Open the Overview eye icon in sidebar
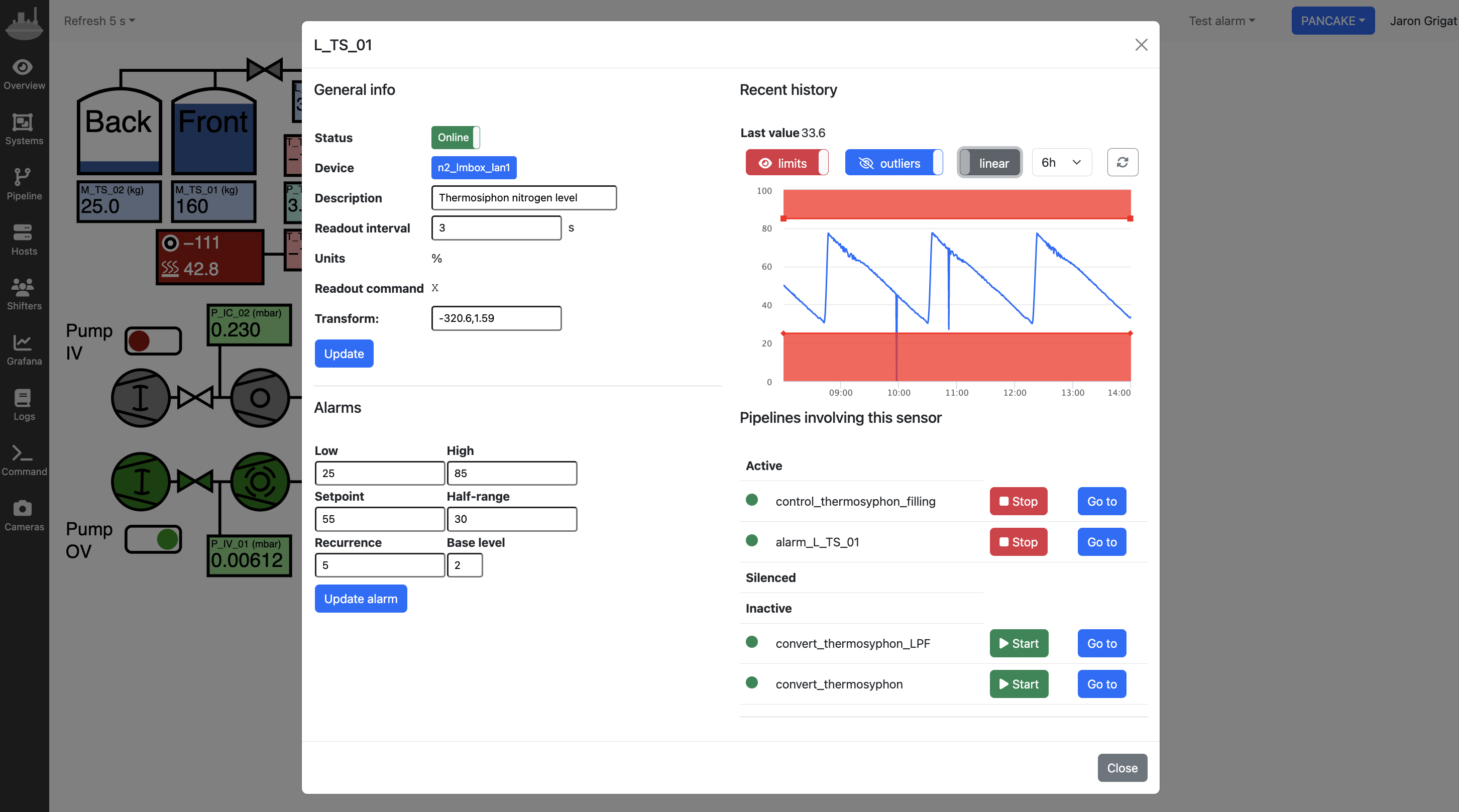The image size is (1459, 812). point(23,67)
